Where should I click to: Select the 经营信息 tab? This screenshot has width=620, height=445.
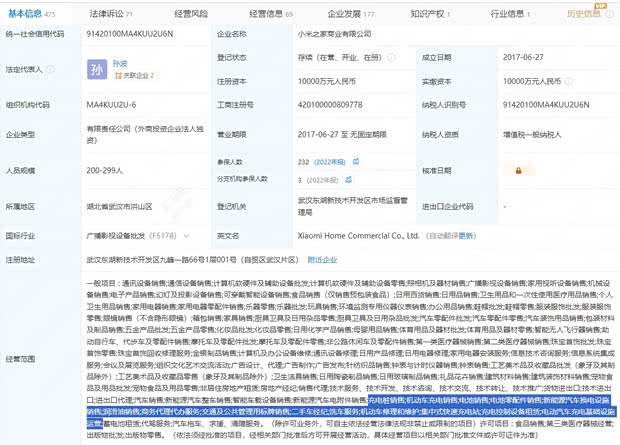click(x=270, y=13)
